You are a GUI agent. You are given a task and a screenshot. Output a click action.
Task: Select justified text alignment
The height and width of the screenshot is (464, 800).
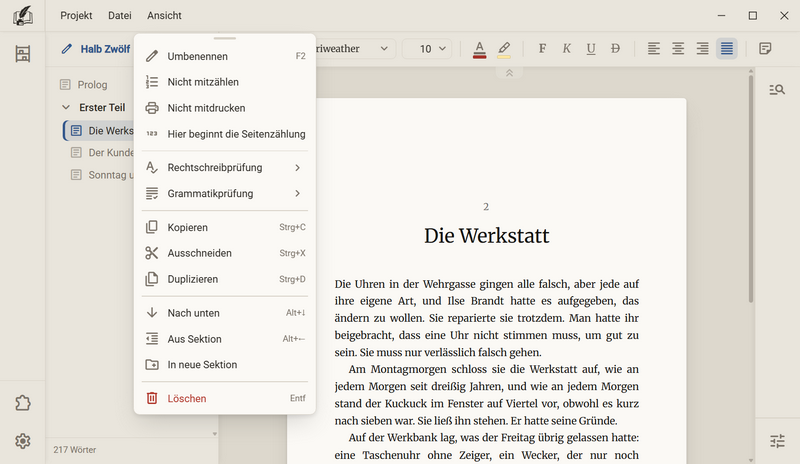[x=727, y=48]
